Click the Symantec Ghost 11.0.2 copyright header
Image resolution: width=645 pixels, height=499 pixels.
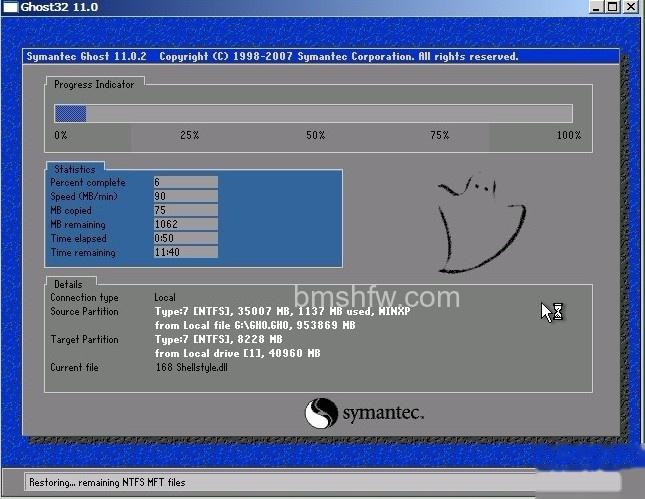[272, 56]
